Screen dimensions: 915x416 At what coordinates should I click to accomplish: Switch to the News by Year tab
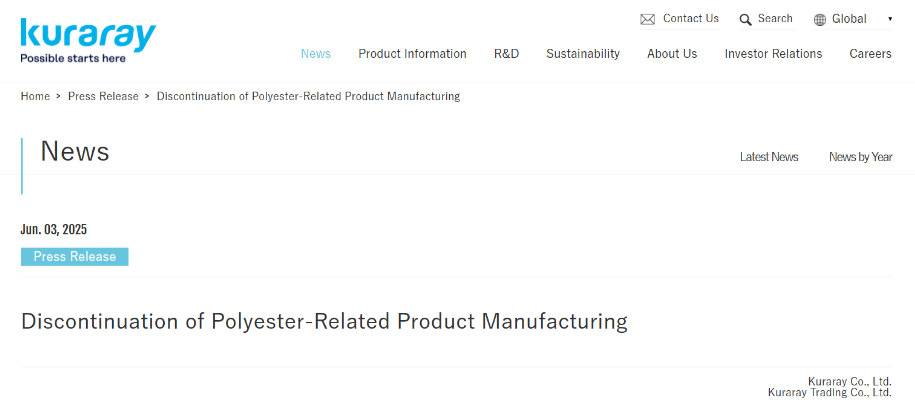click(860, 157)
